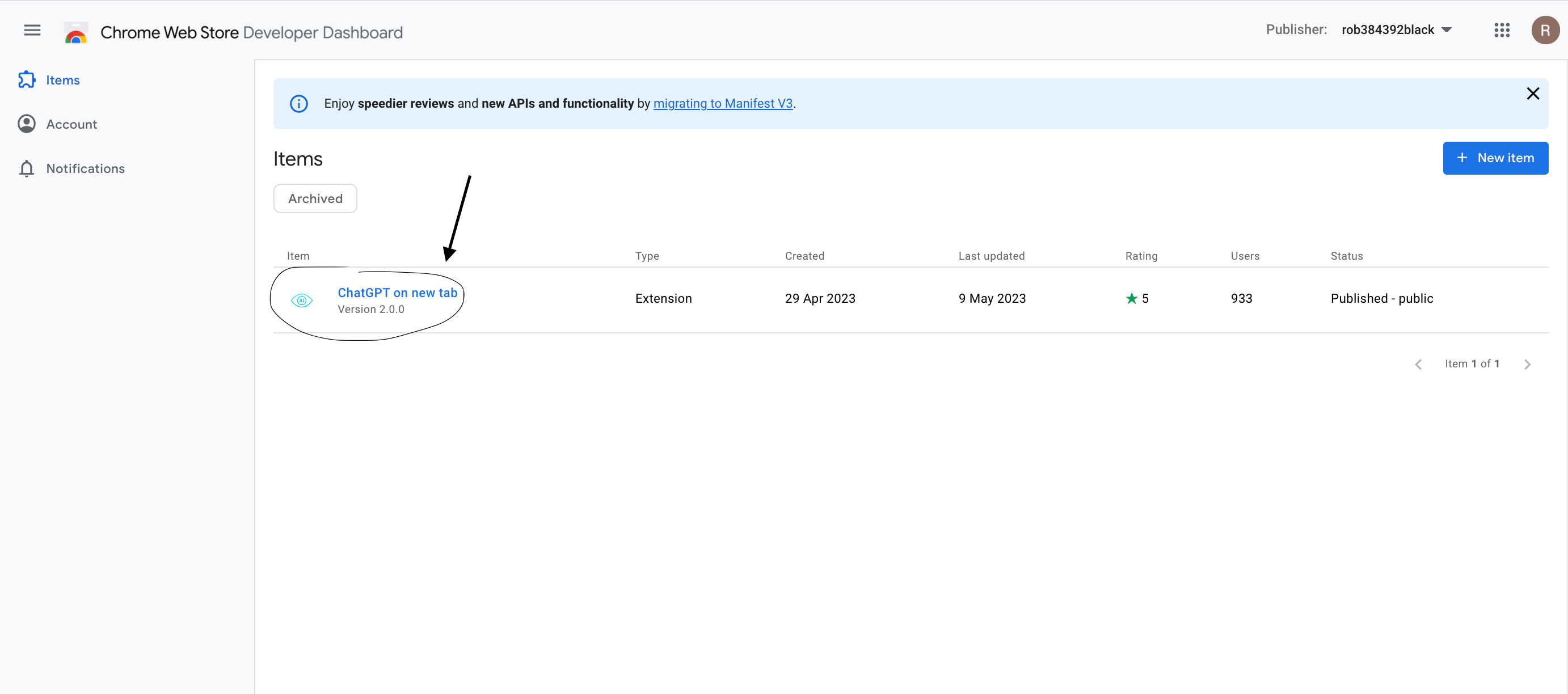Click the New item button
1568x694 pixels.
coord(1495,158)
